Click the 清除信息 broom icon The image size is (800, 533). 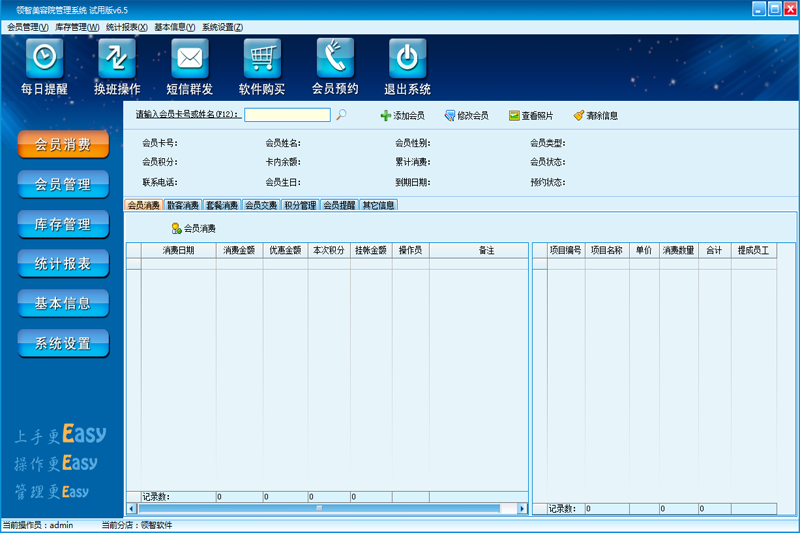point(579,116)
